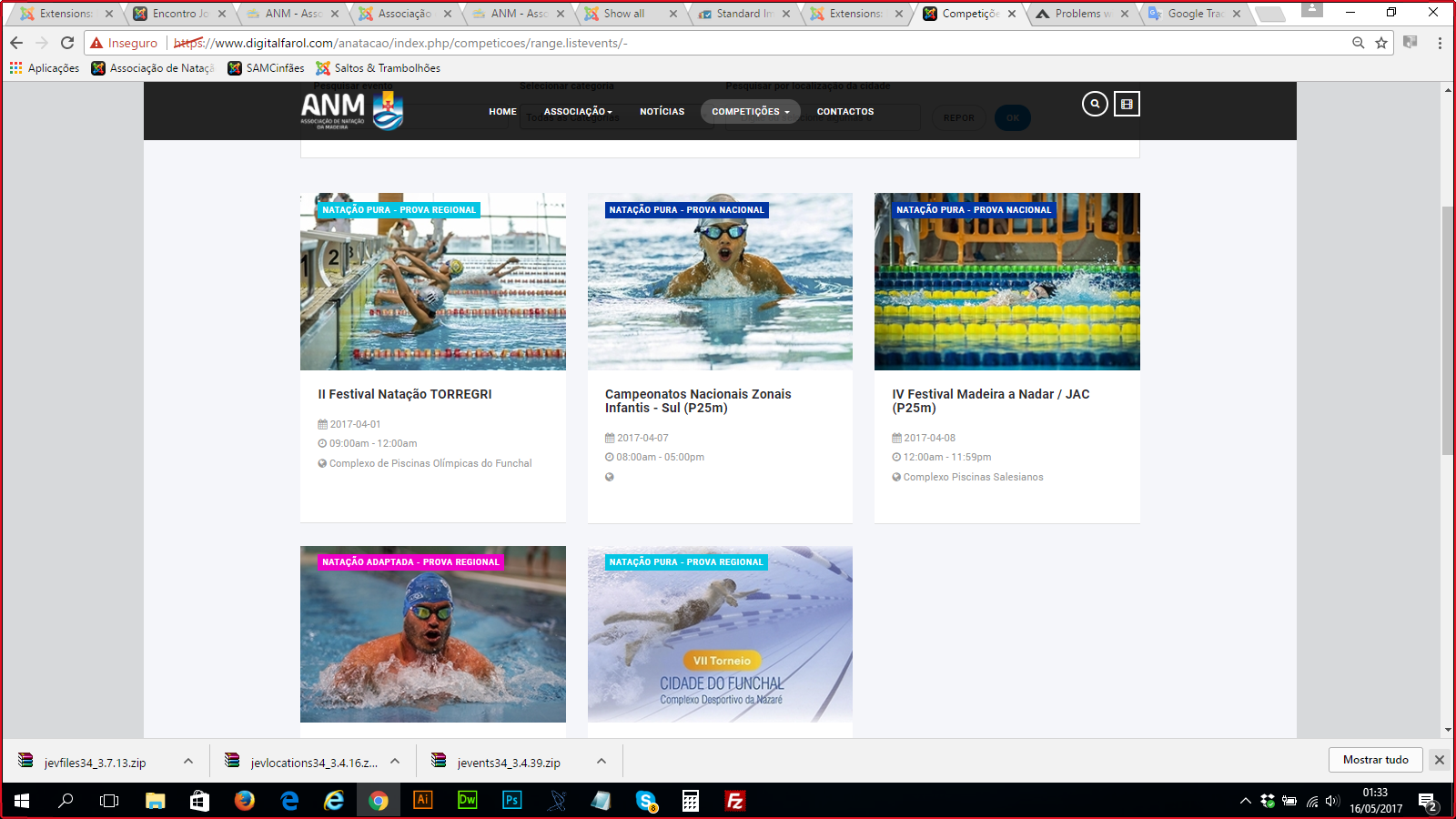The image size is (1456, 819).
Task: Click the ANM logo in the header
Action: (x=352, y=111)
